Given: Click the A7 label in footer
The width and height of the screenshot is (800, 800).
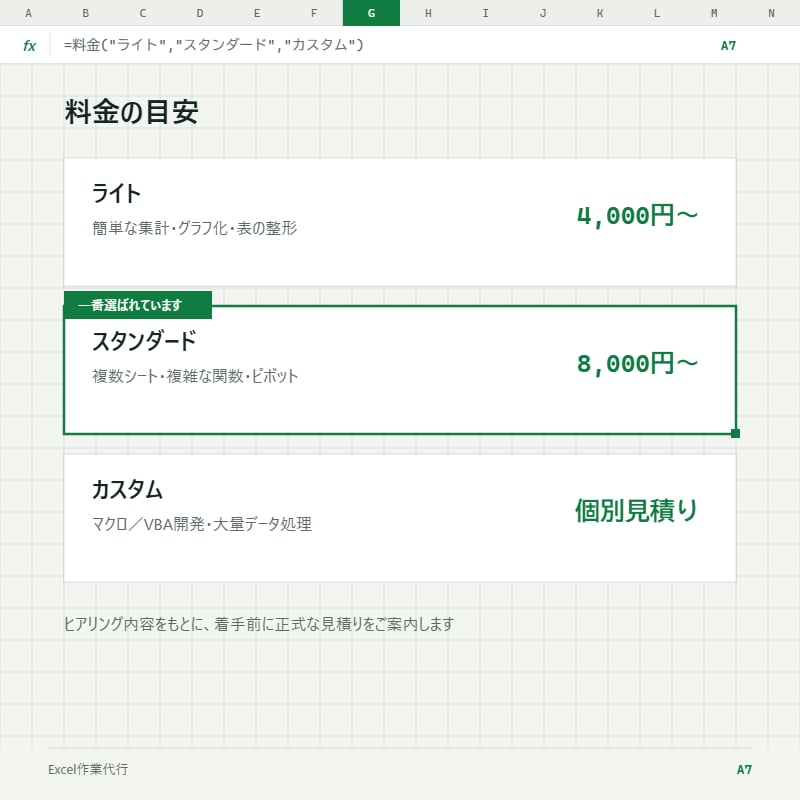Looking at the screenshot, I should 744,769.
